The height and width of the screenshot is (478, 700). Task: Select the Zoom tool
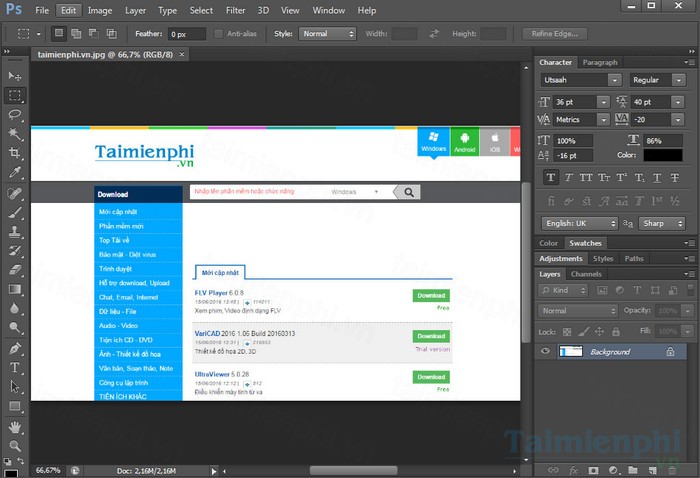pyautogui.click(x=15, y=446)
